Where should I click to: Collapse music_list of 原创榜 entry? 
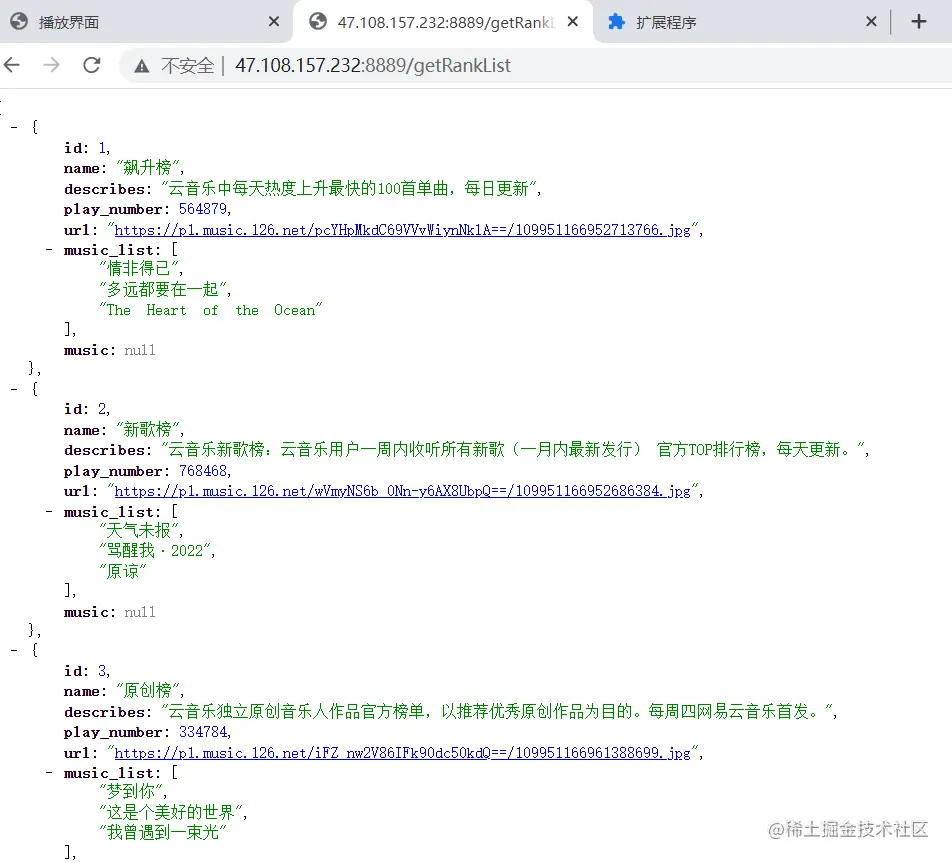49,773
